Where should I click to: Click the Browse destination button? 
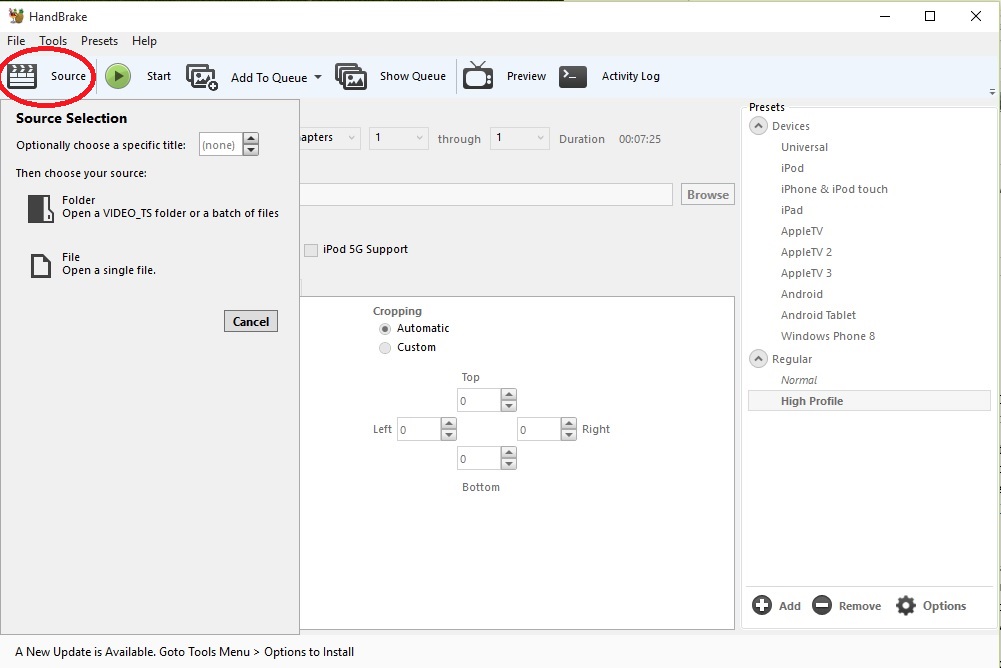click(x=708, y=195)
